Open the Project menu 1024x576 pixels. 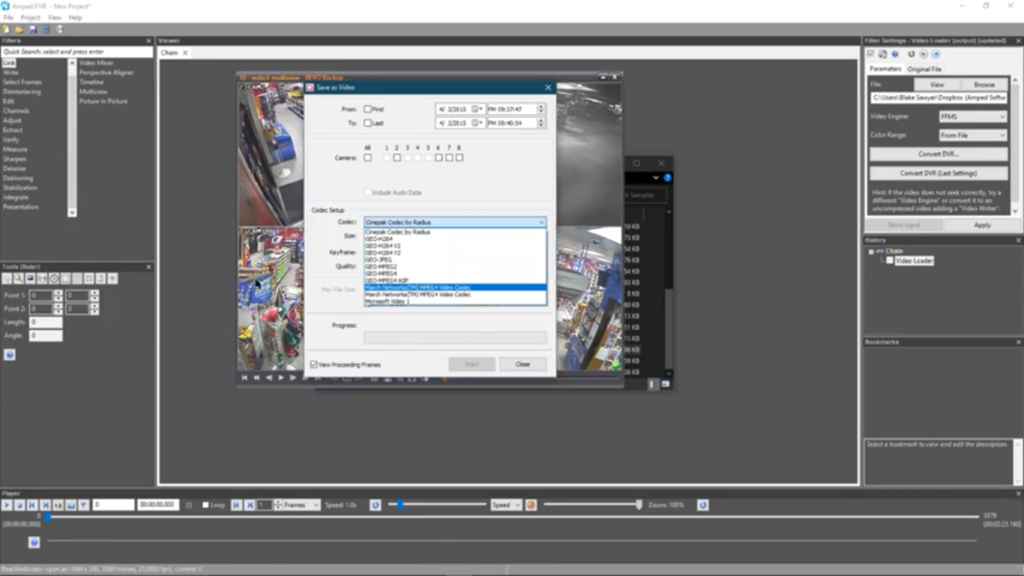(x=30, y=18)
